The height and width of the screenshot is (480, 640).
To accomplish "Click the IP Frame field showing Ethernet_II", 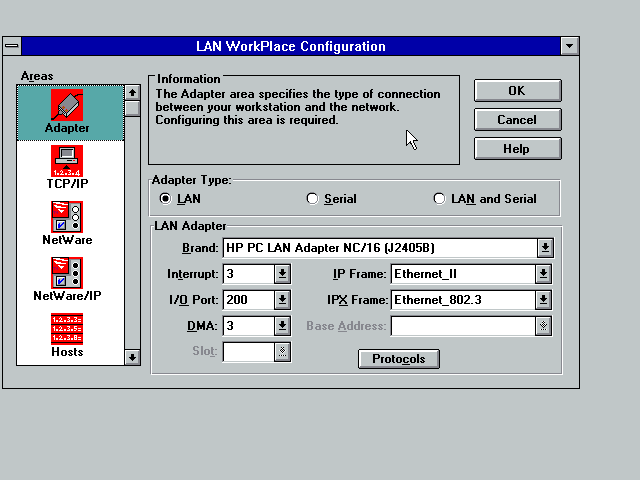I will [x=463, y=274].
